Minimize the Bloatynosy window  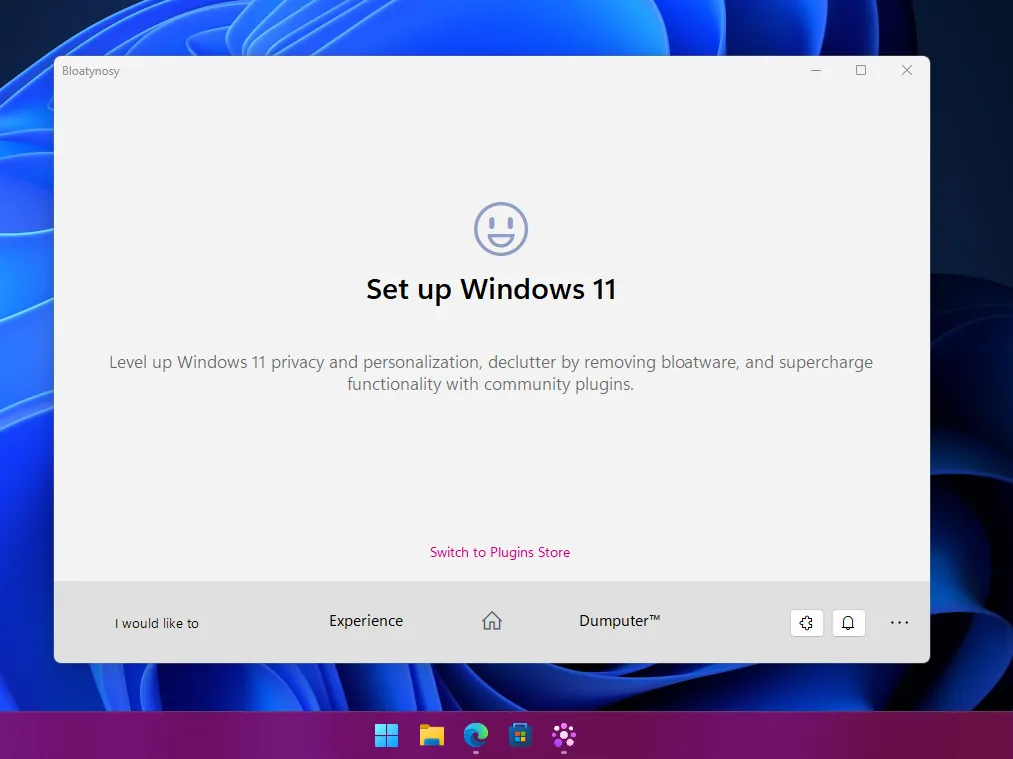tap(815, 70)
